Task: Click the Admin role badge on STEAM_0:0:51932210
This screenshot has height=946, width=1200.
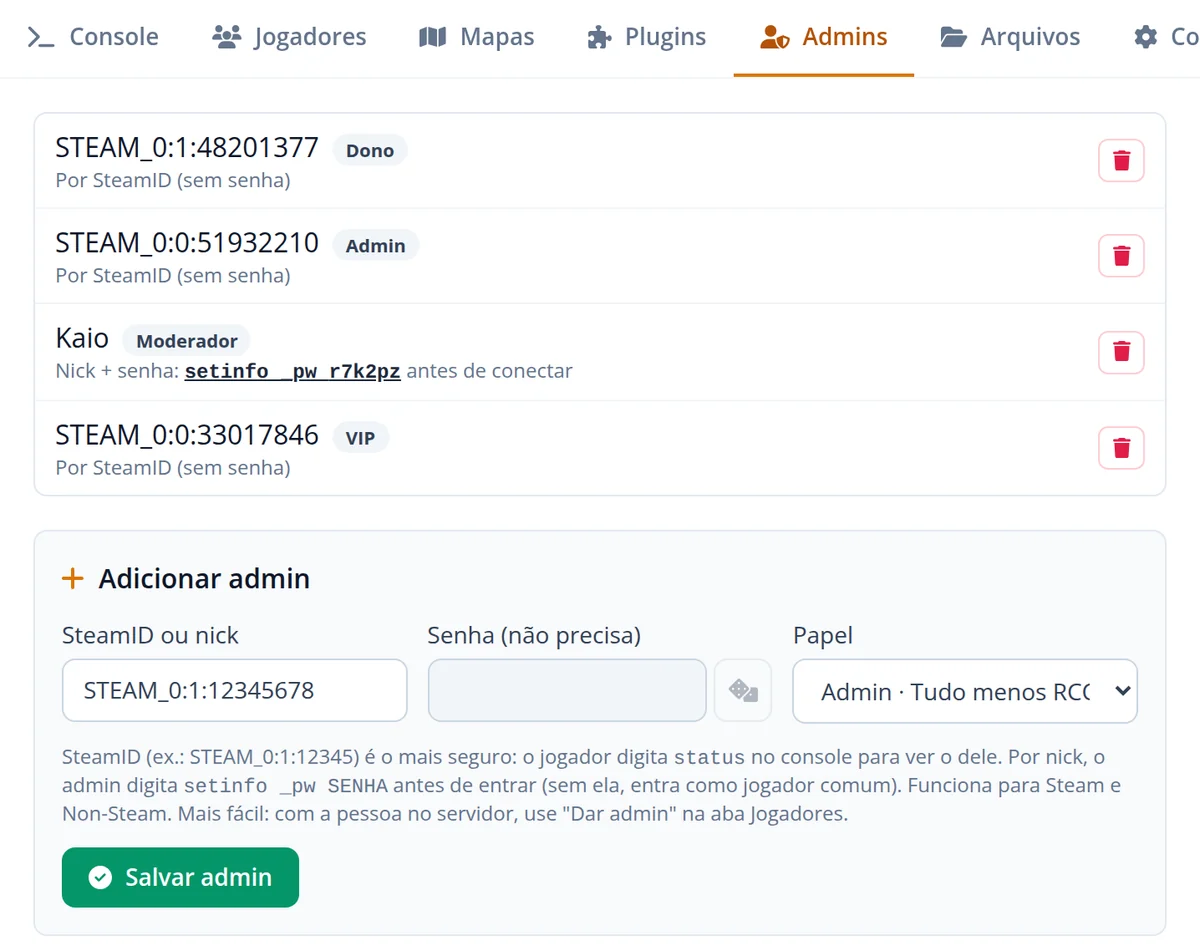Action: click(x=376, y=246)
